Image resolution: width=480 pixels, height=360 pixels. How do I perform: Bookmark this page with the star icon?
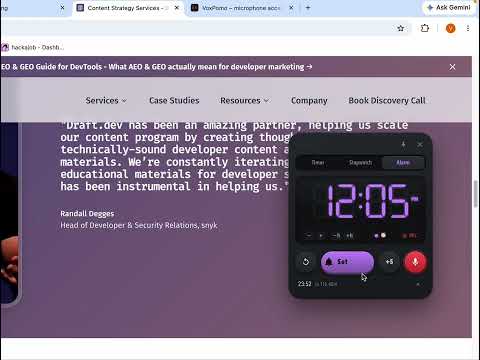[x=401, y=28]
